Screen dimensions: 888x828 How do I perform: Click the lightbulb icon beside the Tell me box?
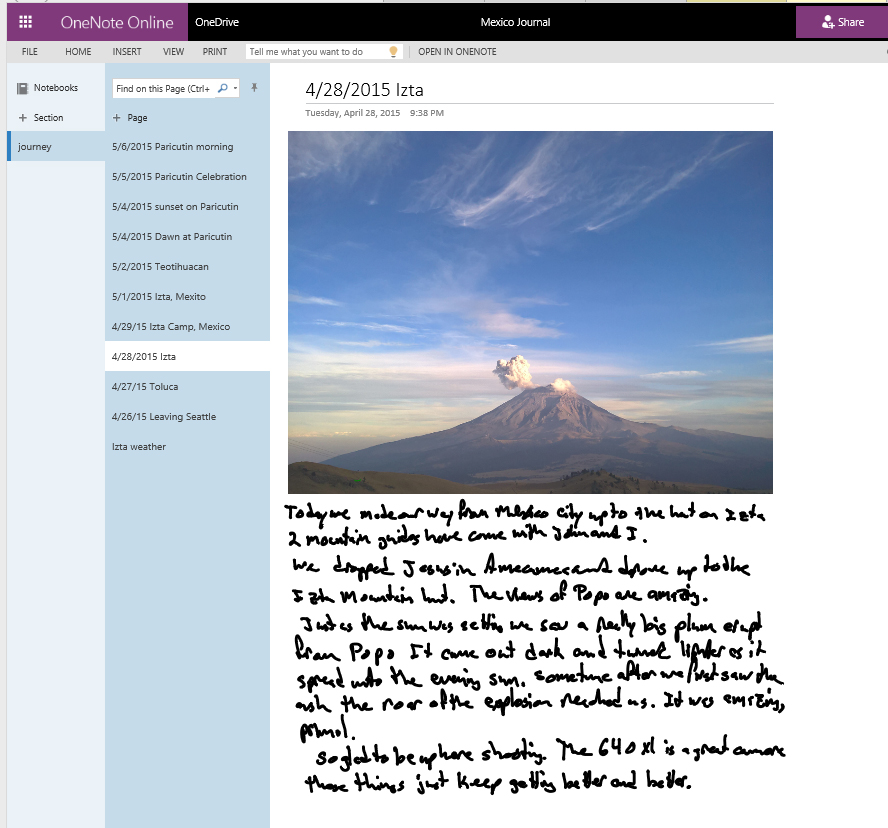click(x=393, y=51)
